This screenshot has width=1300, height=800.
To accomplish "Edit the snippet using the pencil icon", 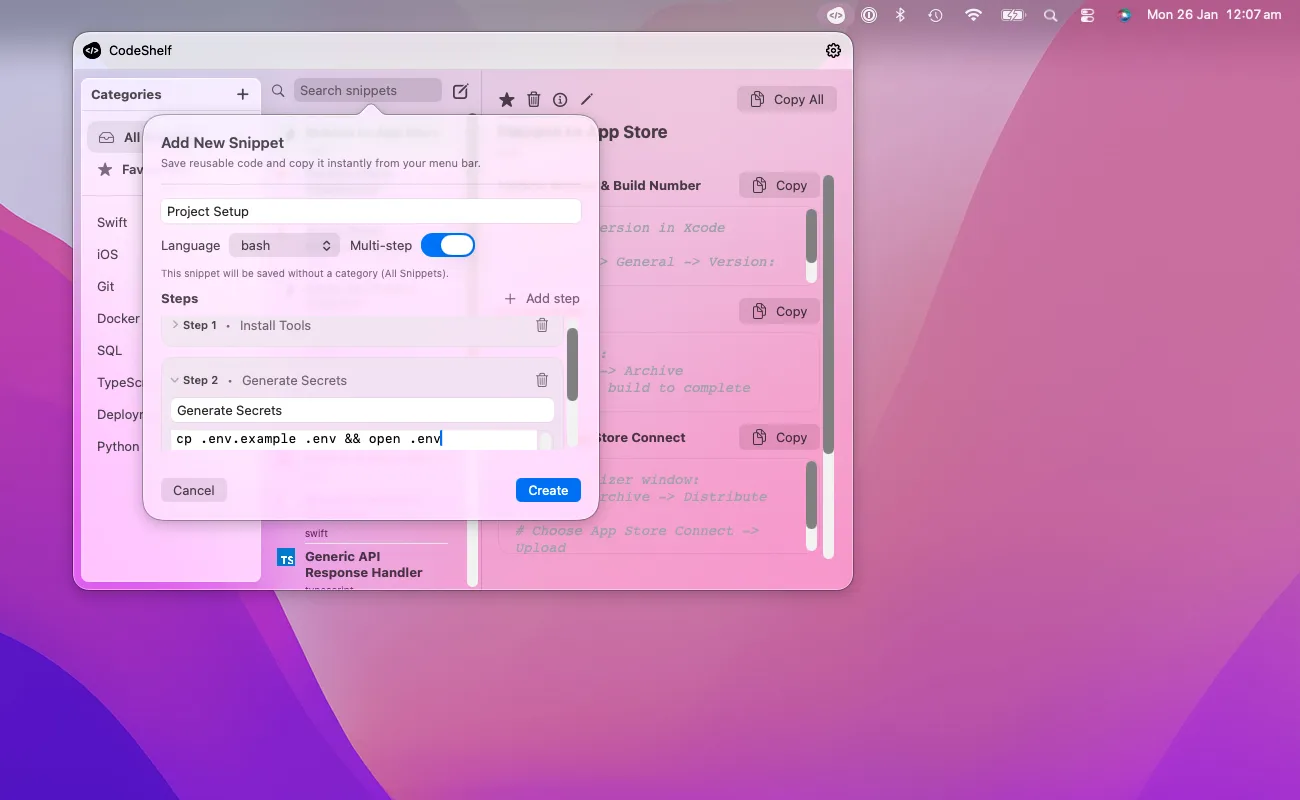I will pyautogui.click(x=587, y=99).
